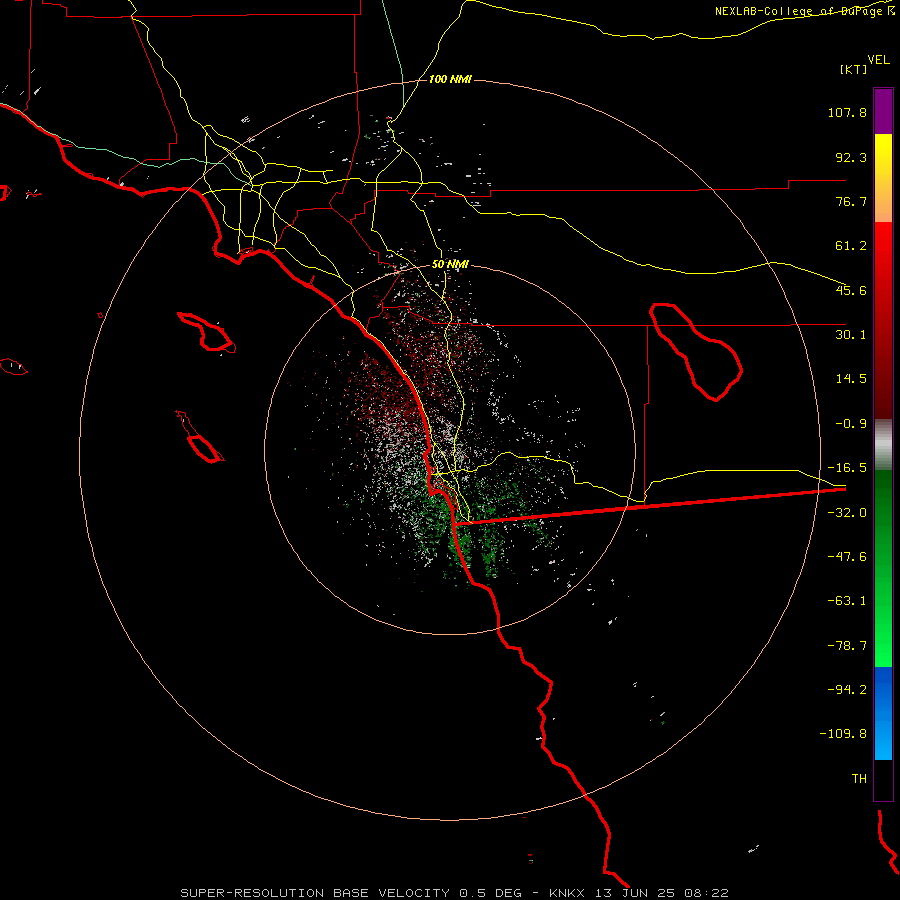
Task: Click the Santa Catalina Island outline
Action: point(206,332)
